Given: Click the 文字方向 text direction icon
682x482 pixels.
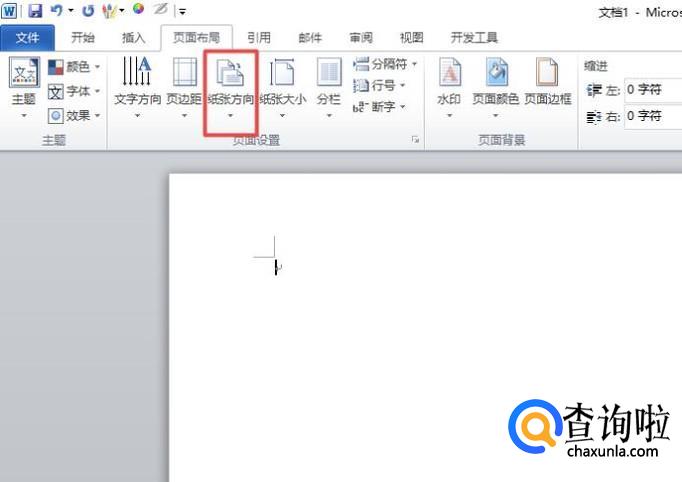Looking at the screenshot, I should (137, 71).
